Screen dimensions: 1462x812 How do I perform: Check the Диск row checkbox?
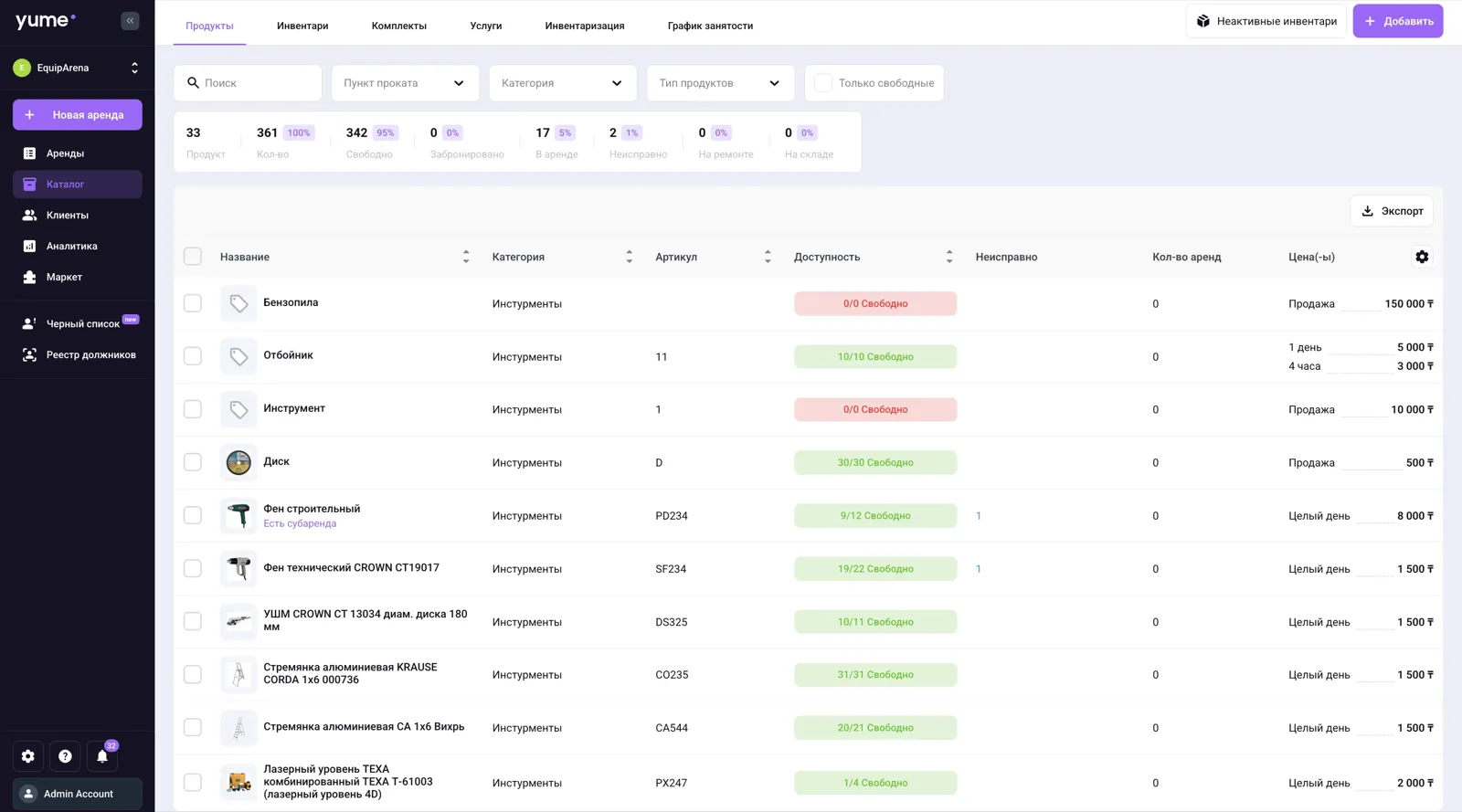[x=193, y=462]
